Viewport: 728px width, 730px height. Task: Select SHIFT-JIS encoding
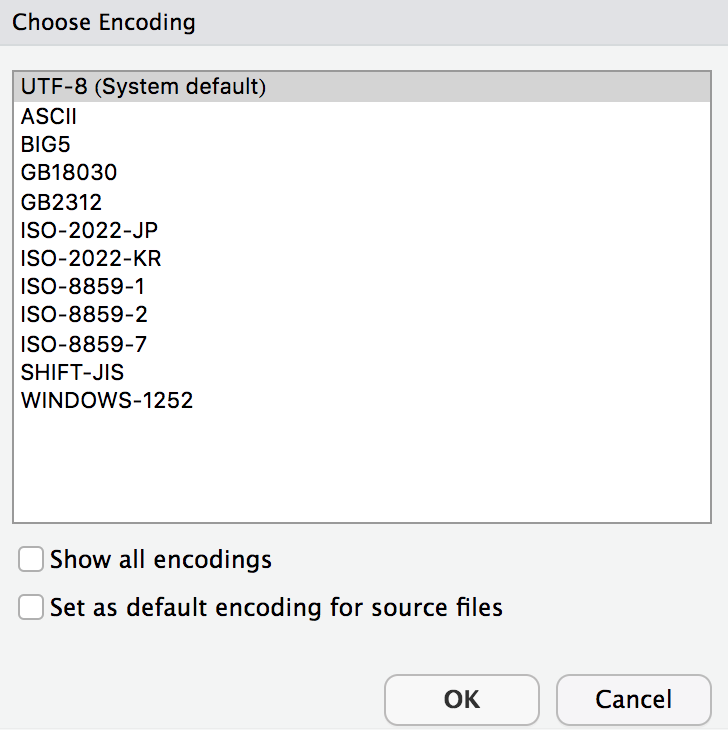72,373
